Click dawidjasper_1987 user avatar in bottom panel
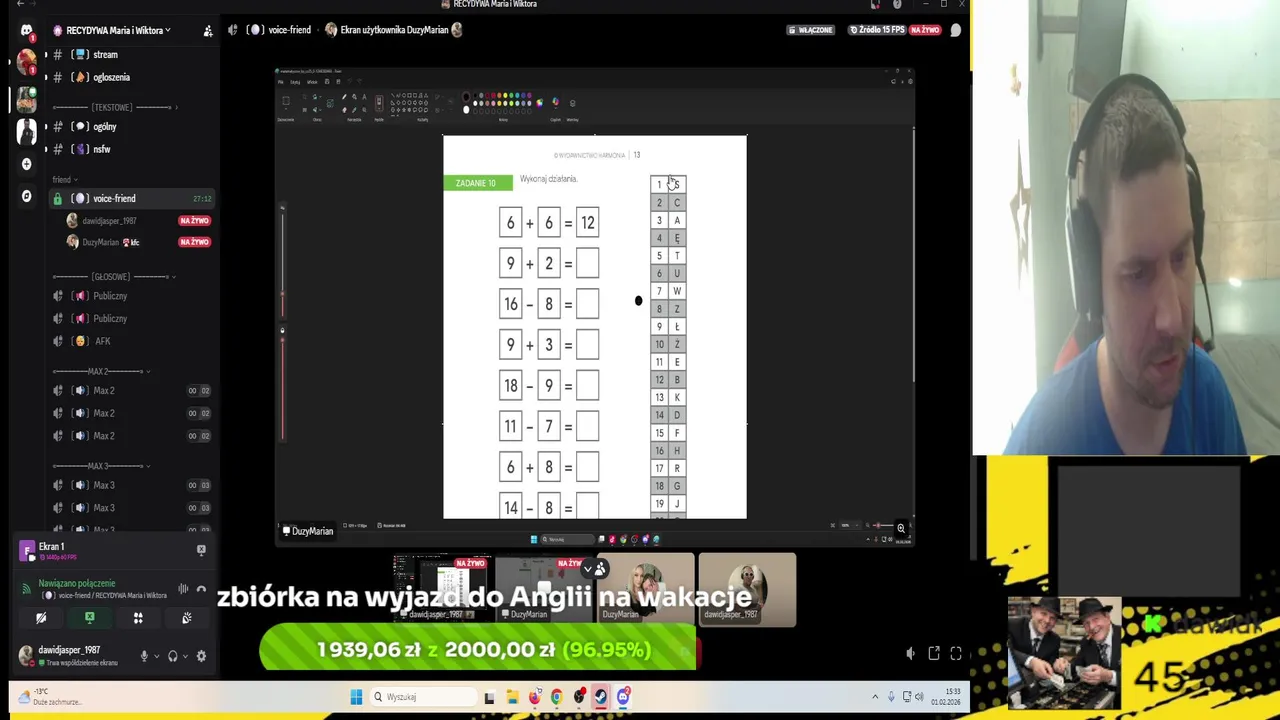1280x720 pixels. (26, 655)
